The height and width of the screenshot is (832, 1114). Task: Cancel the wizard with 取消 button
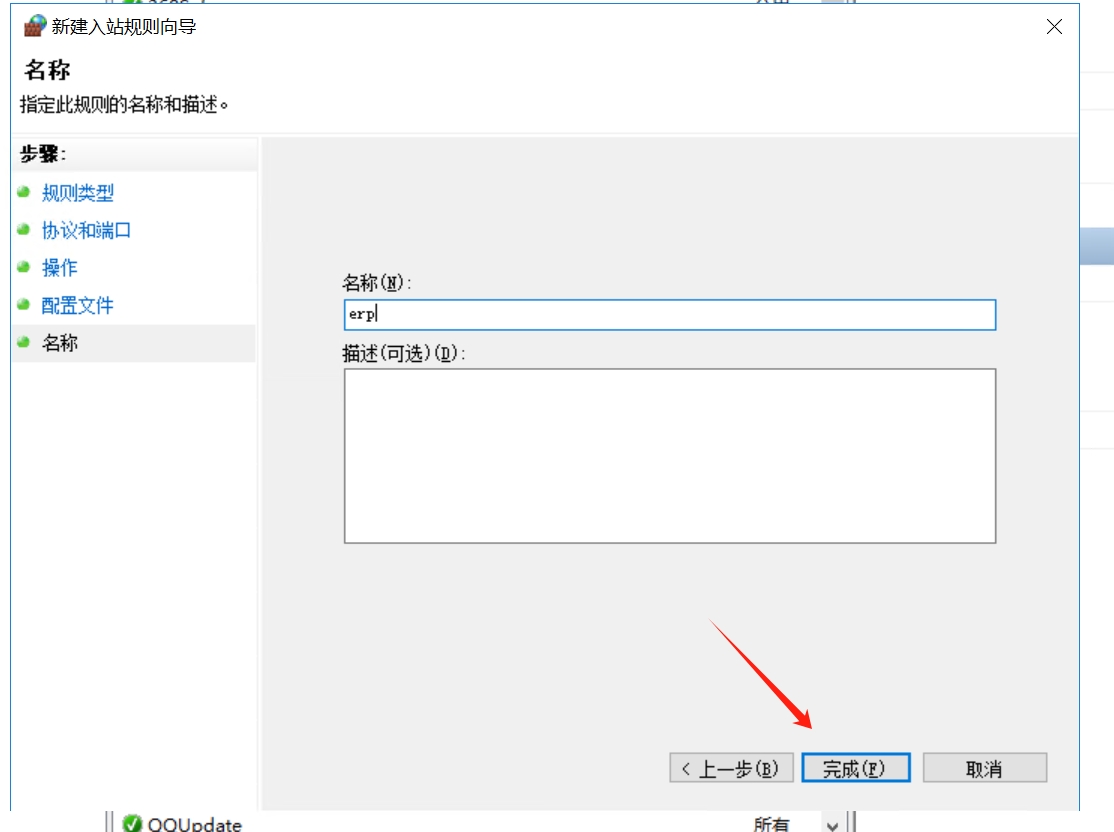984,768
